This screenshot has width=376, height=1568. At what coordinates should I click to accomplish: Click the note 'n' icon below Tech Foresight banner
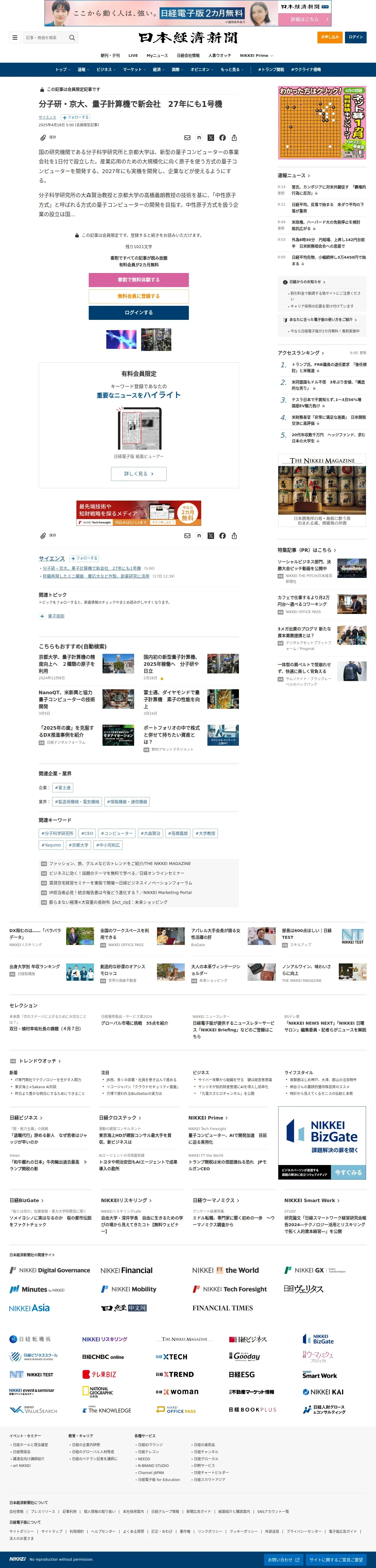(199, 536)
